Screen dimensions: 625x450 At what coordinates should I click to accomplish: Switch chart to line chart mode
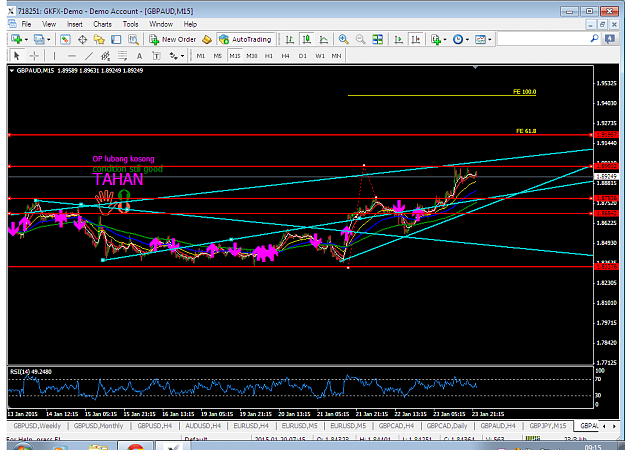point(324,39)
